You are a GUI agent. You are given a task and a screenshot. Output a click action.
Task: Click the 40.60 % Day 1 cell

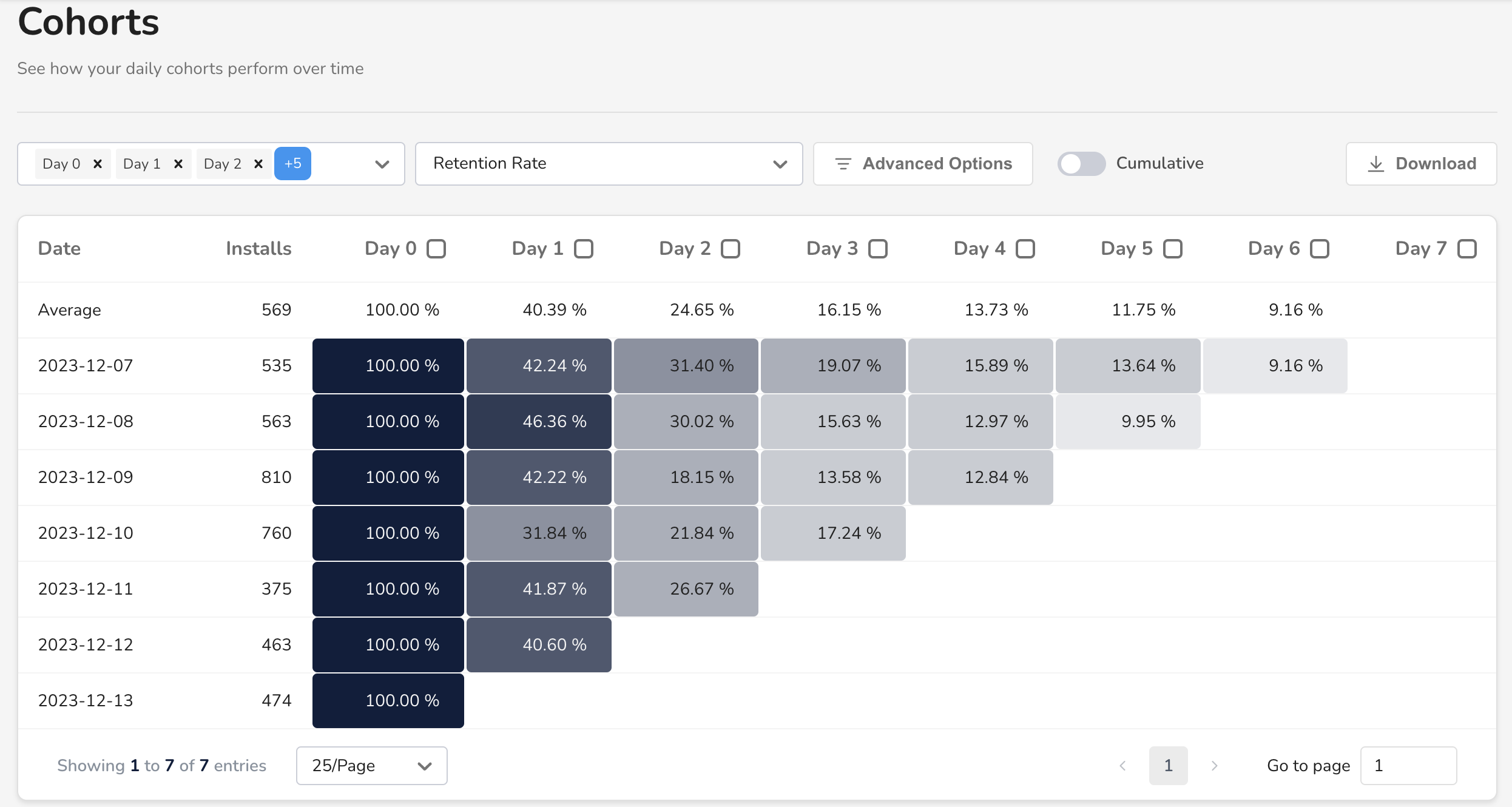(539, 645)
